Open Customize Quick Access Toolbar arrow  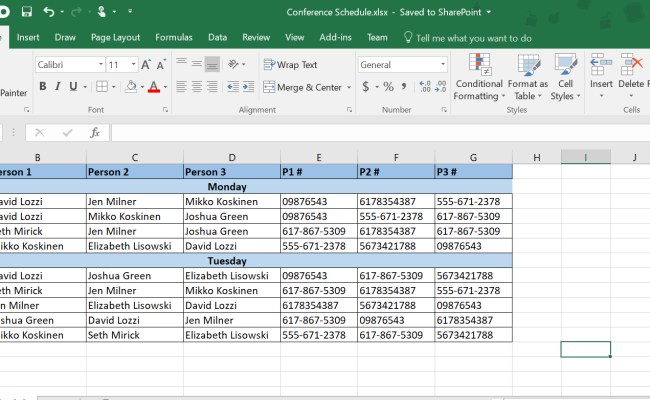130,11
